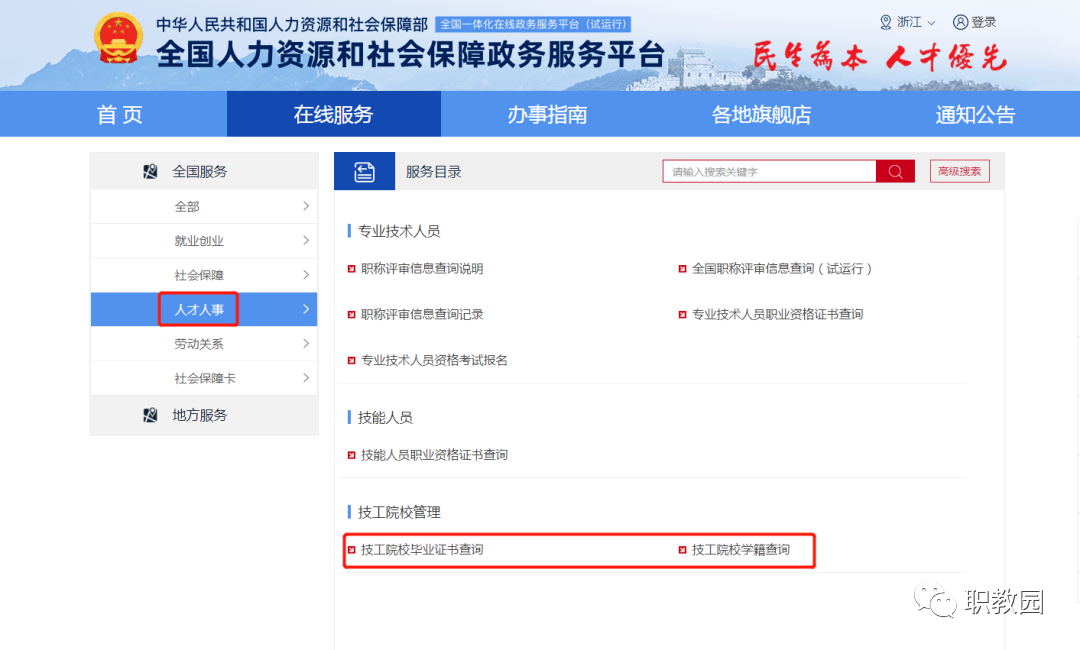Image resolution: width=1080 pixels, height=650 pixels.
Task: Click the 高级搜索 button
Action: click(x=959, y=171)
